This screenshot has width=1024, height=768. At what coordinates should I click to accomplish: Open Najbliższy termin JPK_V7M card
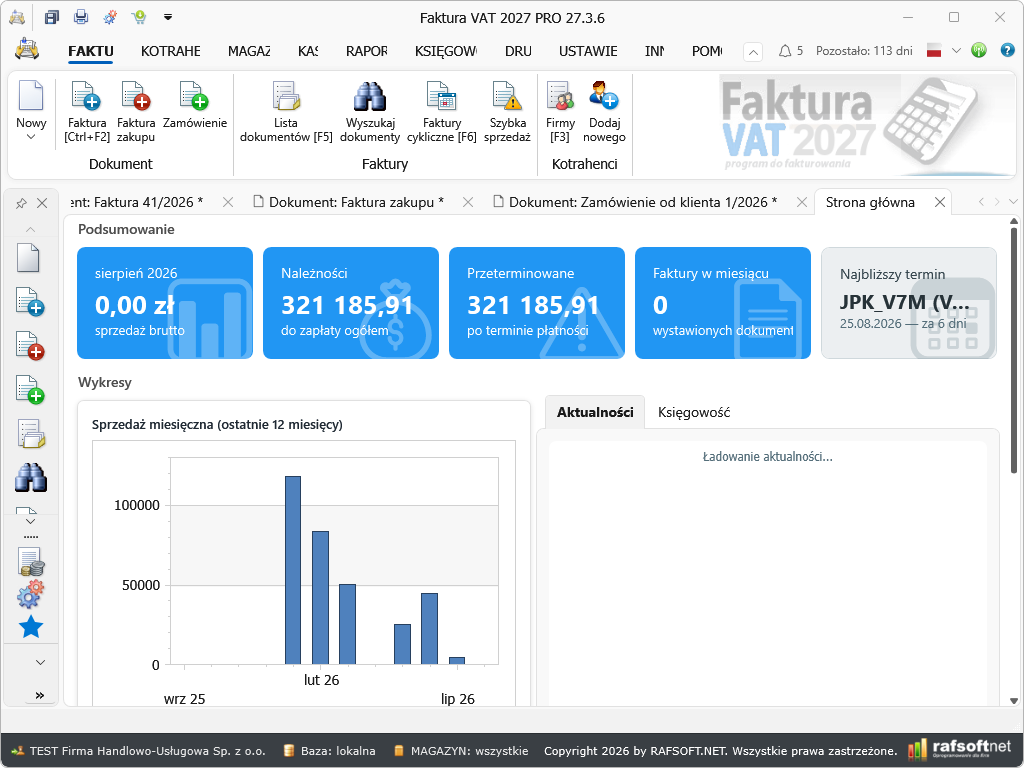pyautogui.click(x=909, y=303)
